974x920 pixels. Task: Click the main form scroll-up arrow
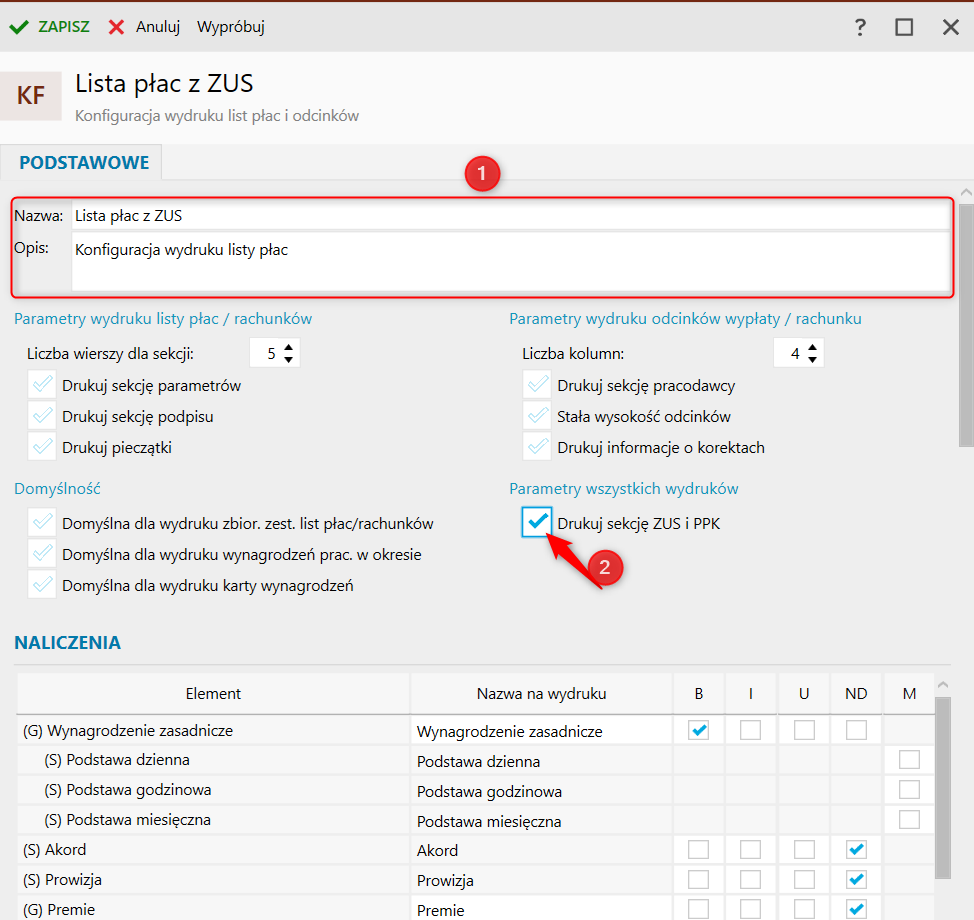pos(966,193)
